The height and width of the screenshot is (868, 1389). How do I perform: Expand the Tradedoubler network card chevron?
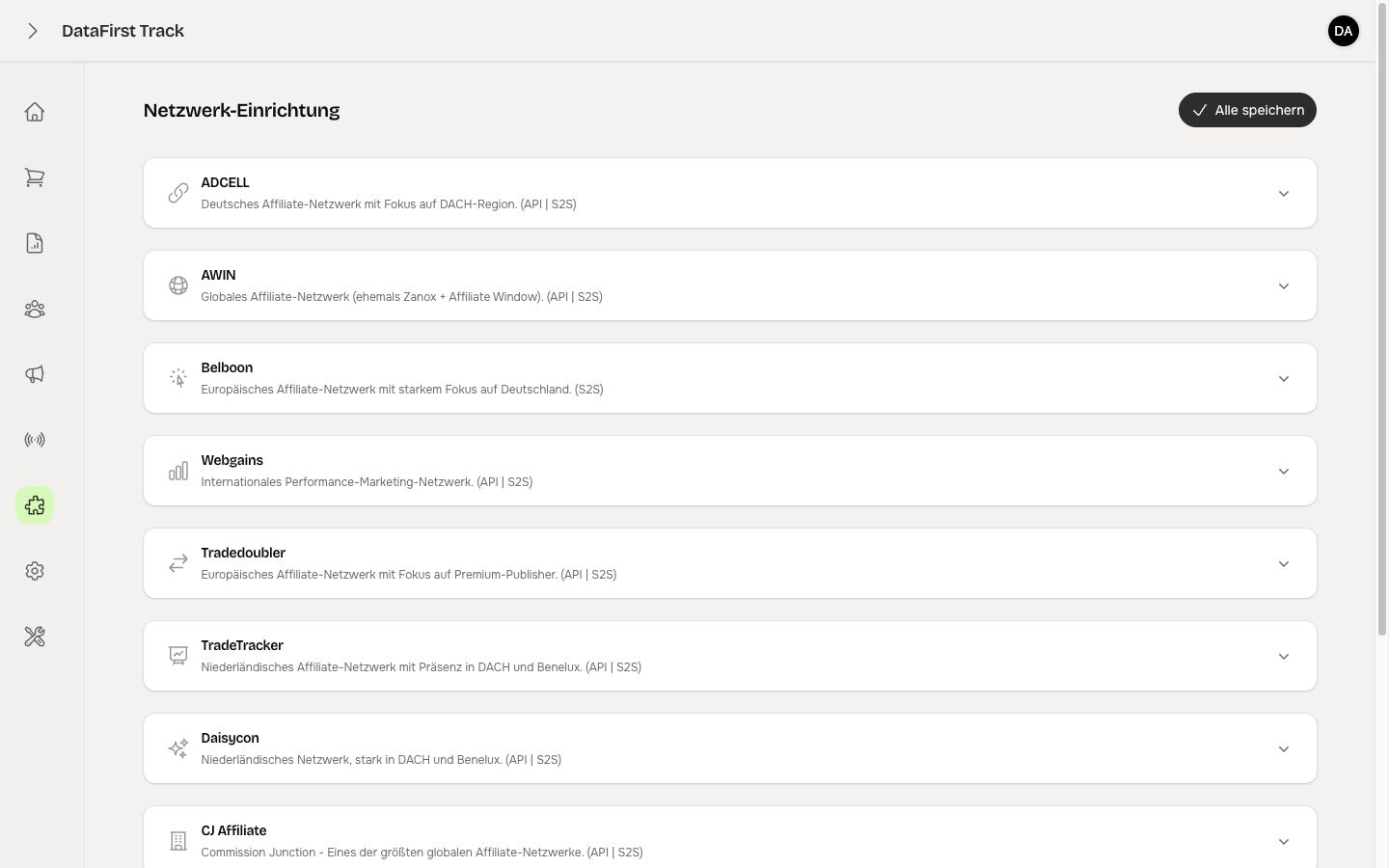[1284, 564]
